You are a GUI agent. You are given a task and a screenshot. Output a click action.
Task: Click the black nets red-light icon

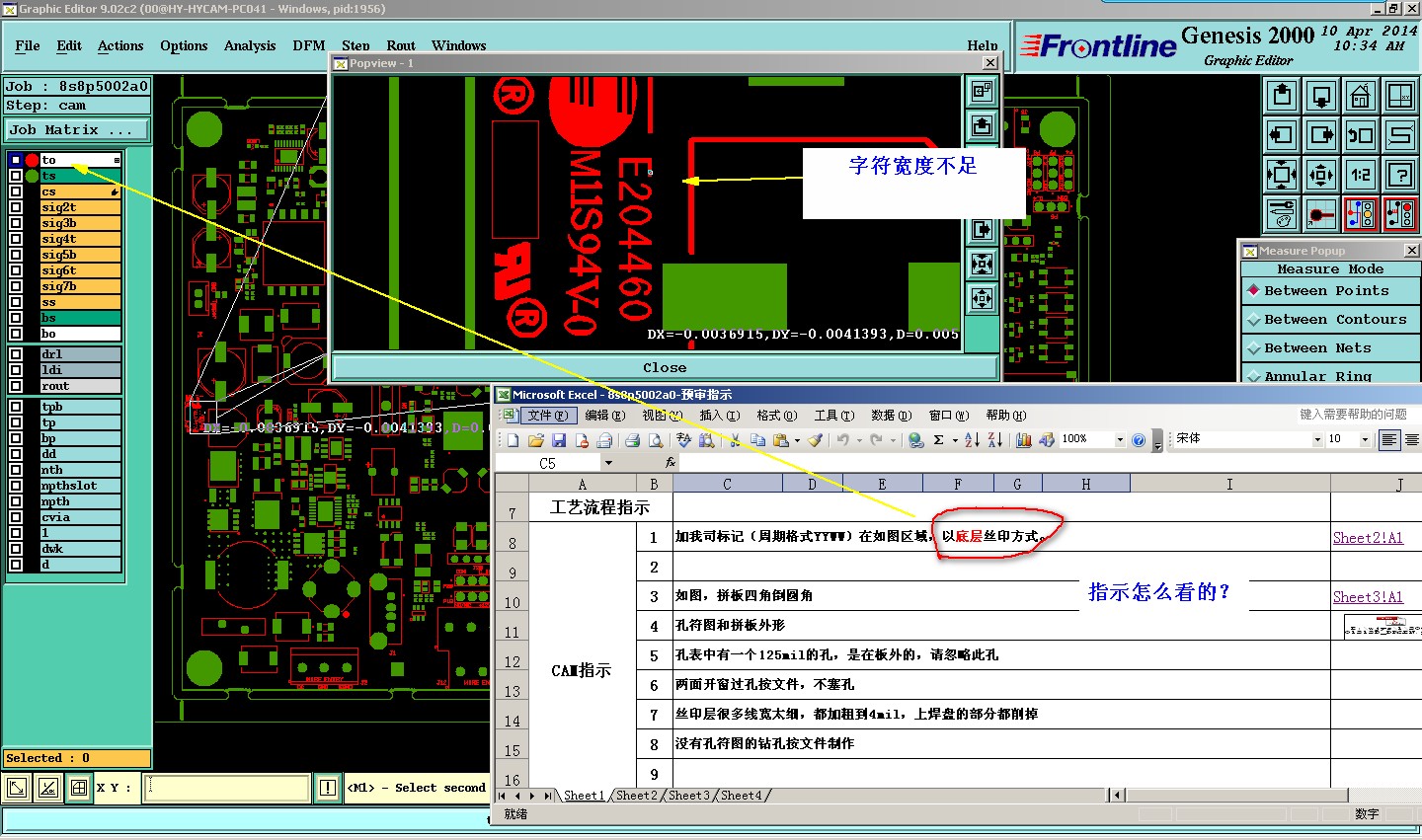click(1400, 214)
